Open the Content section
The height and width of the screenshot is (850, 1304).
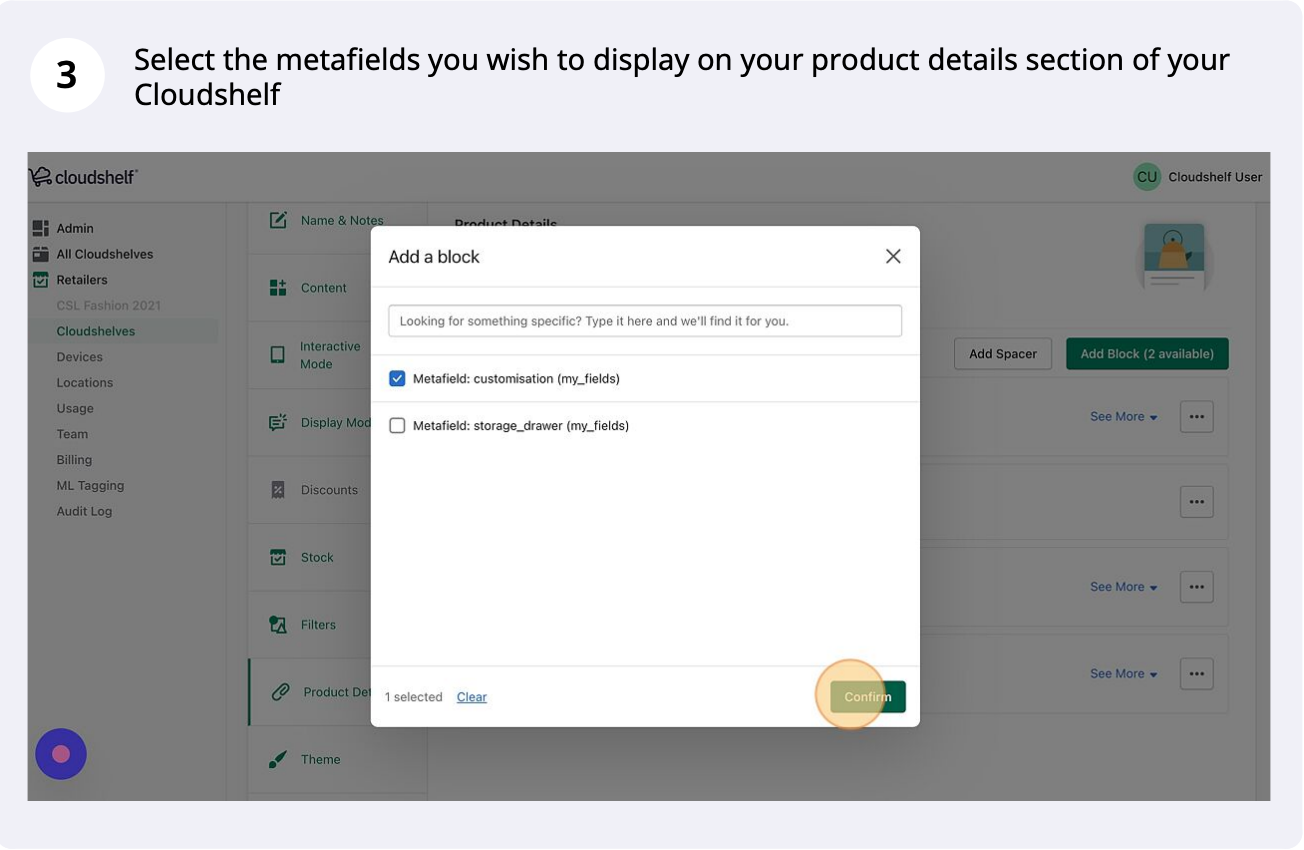[324, 288]
